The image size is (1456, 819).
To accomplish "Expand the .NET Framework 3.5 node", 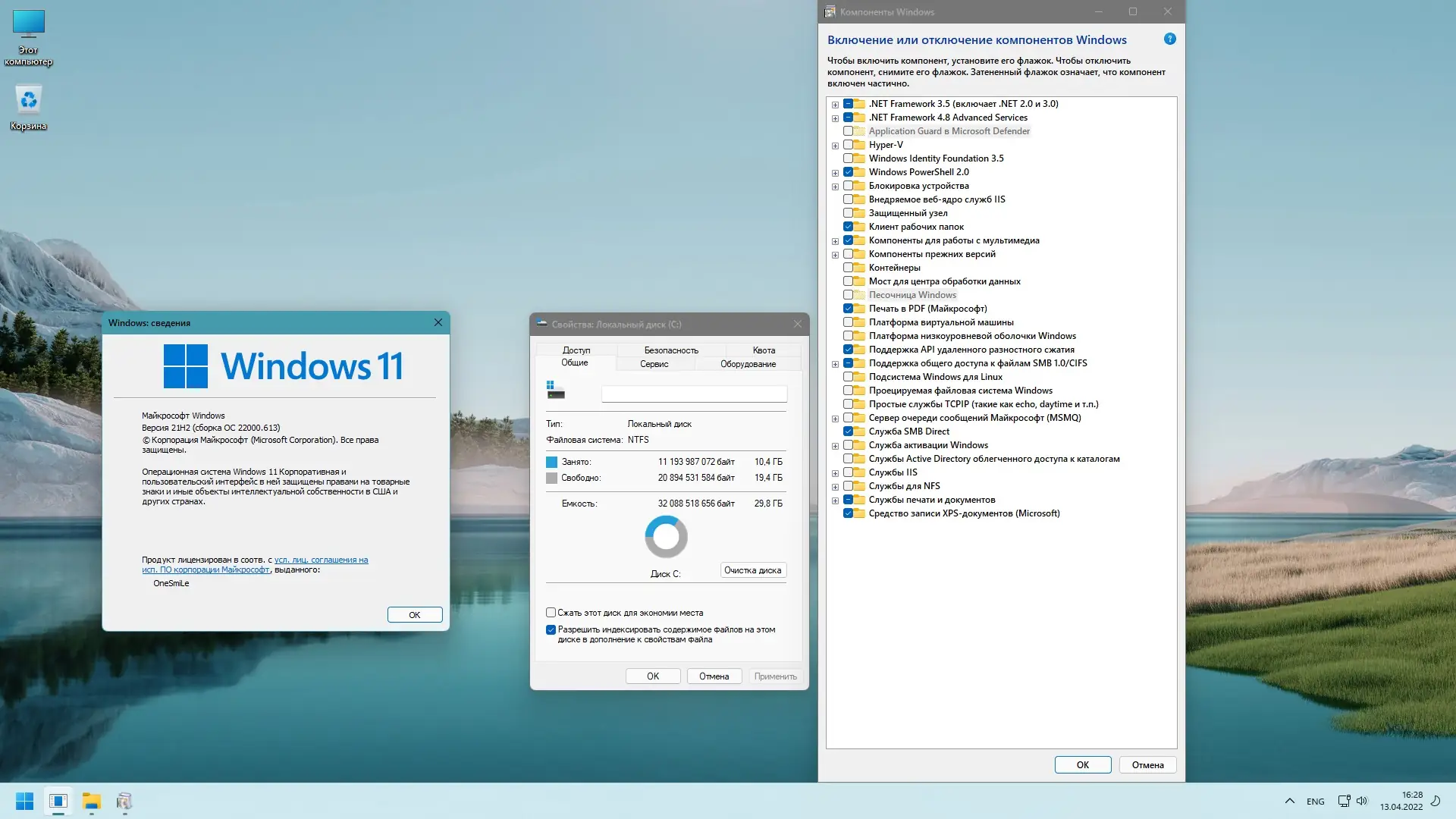I will click(835, 105).
